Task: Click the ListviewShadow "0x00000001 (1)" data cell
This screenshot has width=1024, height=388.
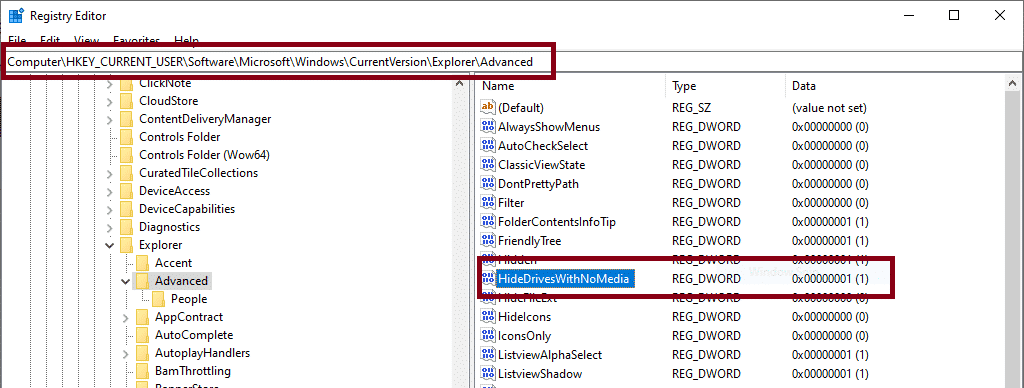Action: pos(830,374)
